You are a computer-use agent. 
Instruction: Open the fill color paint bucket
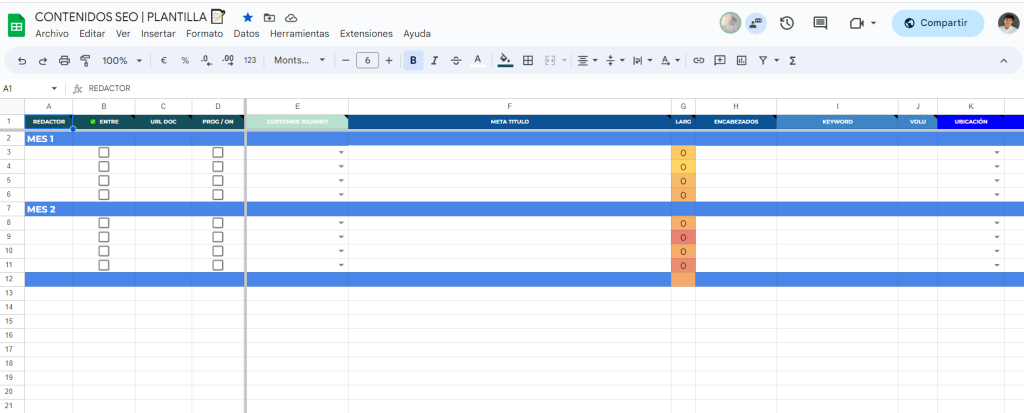click(x=505, y=61)
